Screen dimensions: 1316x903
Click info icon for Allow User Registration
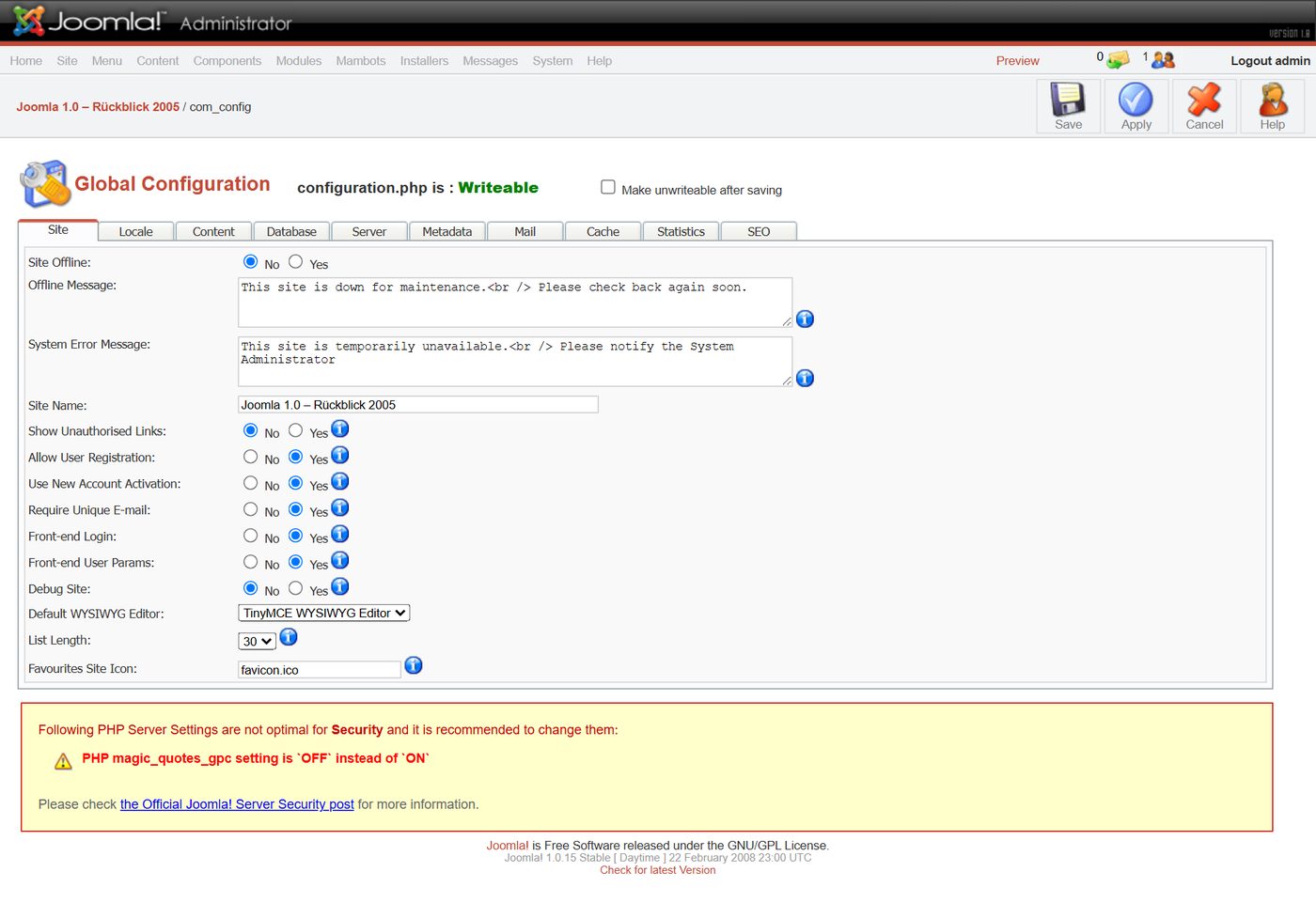point(340,455)
